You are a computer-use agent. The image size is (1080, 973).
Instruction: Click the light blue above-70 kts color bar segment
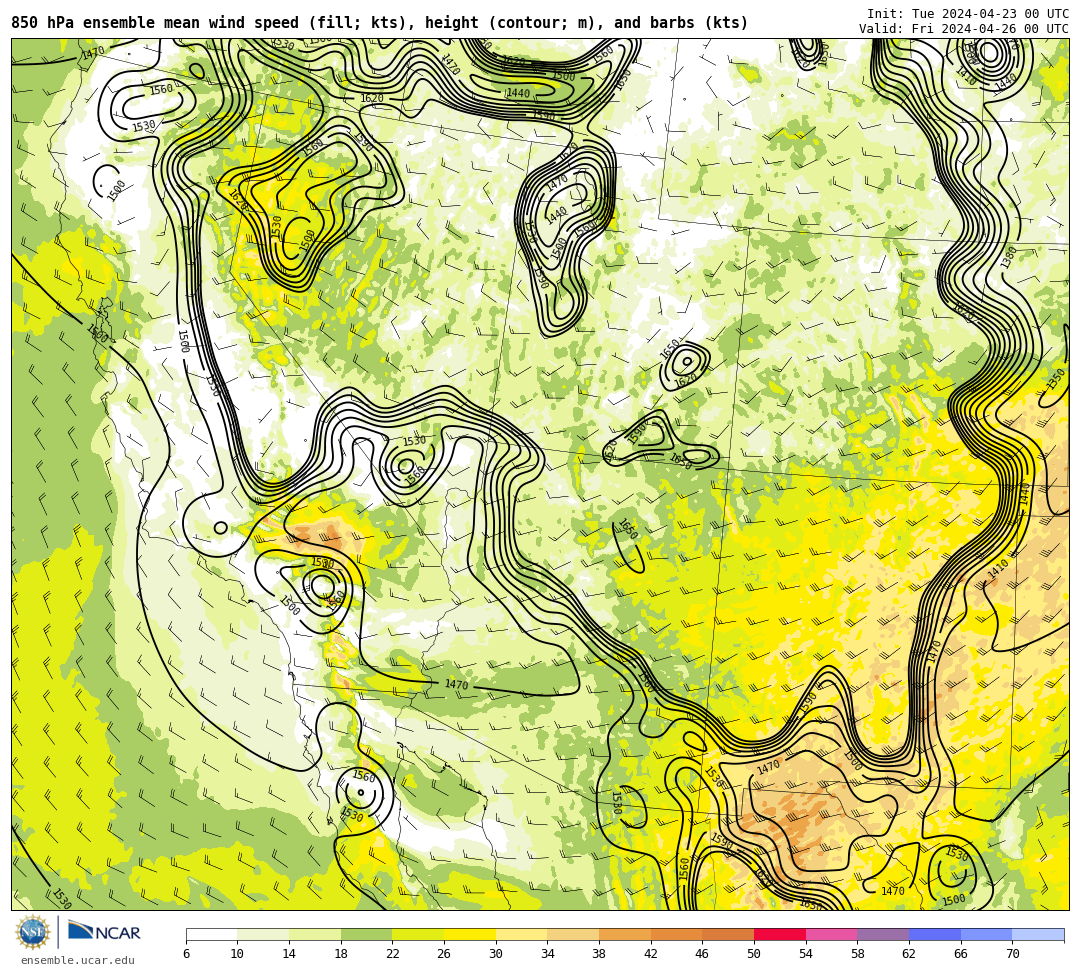[1038, 934]
